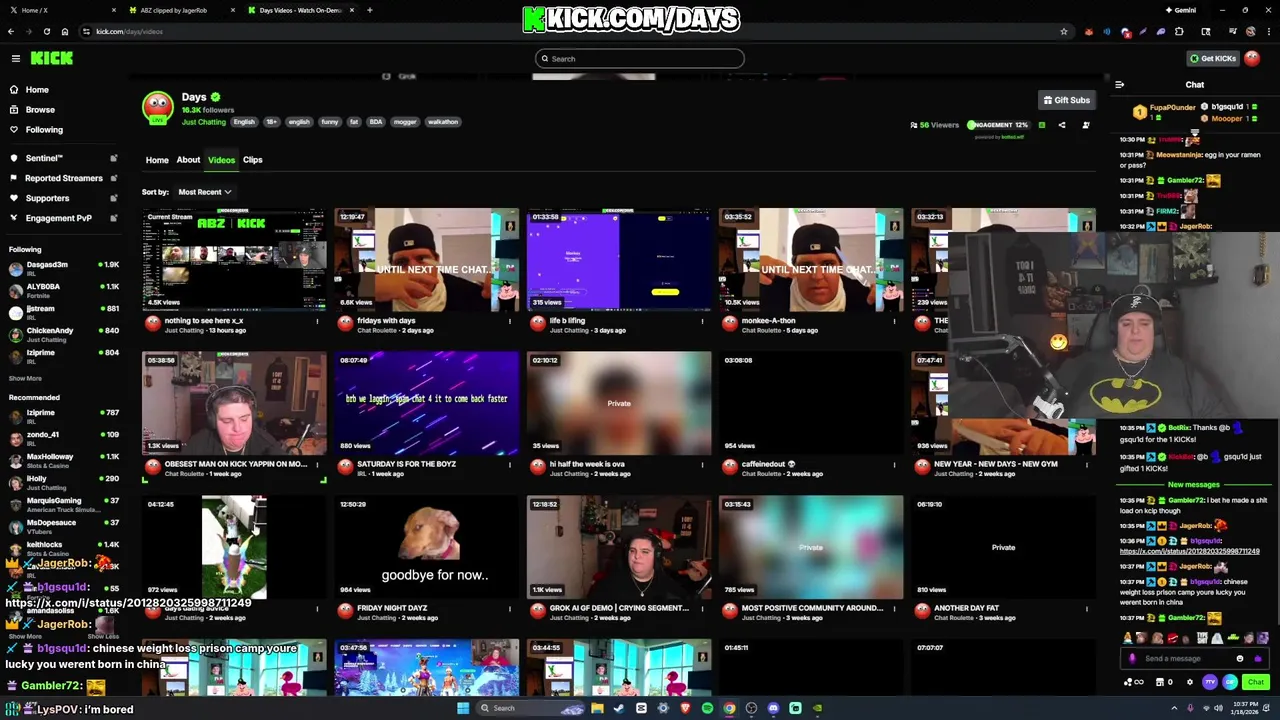
Task: Click the green KICK logo
Action: click(52, 59)
